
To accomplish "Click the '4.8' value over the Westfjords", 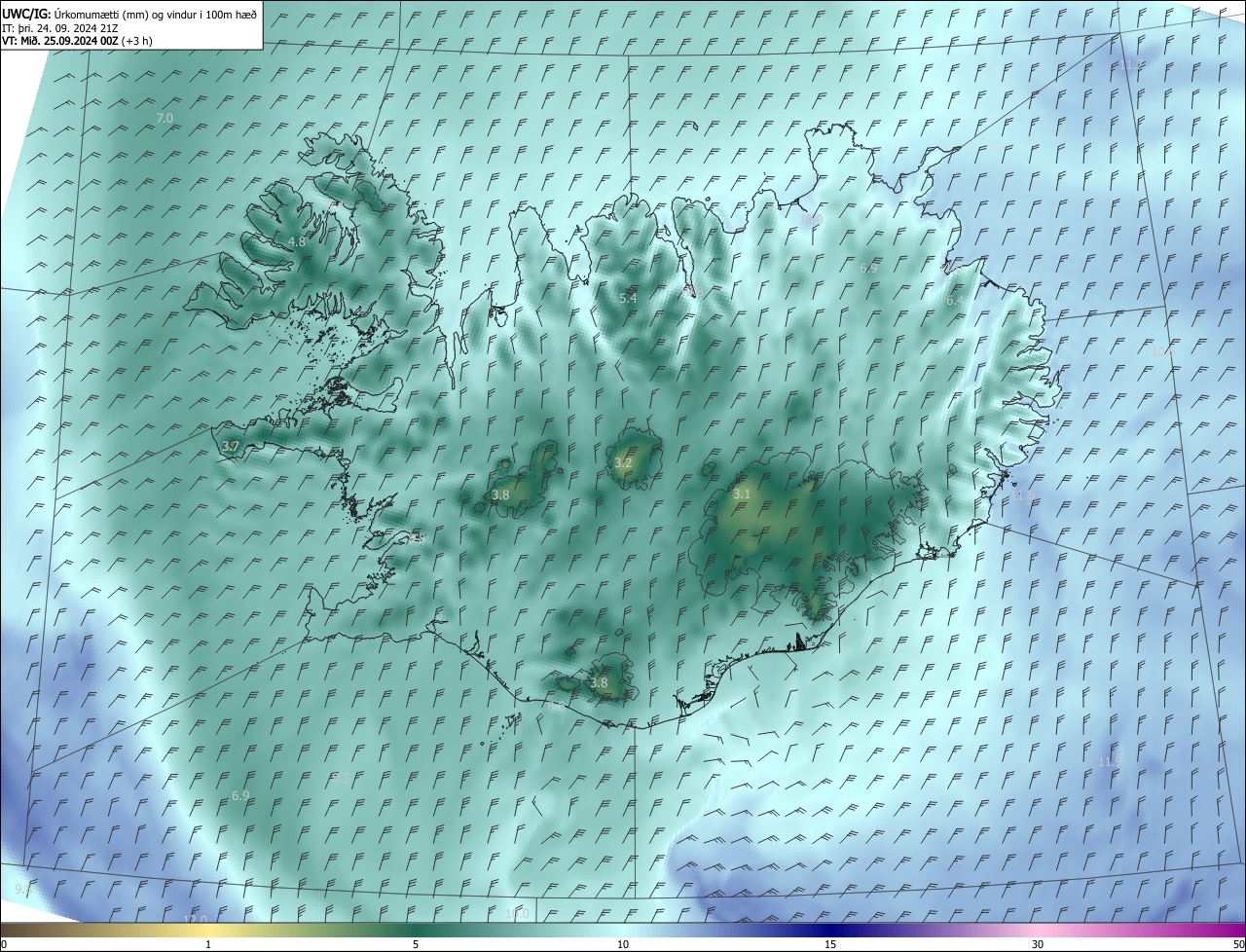I will (x=297, y=241).
